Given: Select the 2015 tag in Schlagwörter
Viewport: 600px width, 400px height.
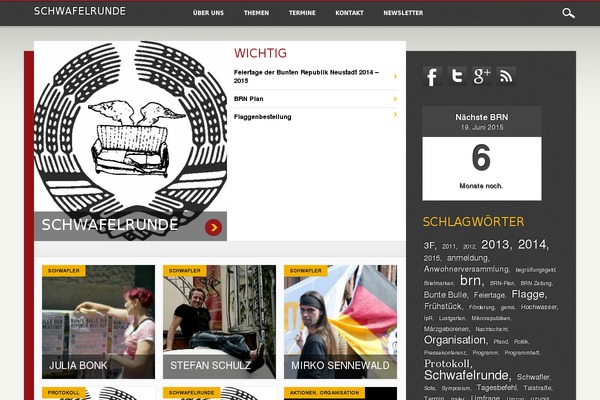Looking at the screenshot, I should tap(432, 258).
